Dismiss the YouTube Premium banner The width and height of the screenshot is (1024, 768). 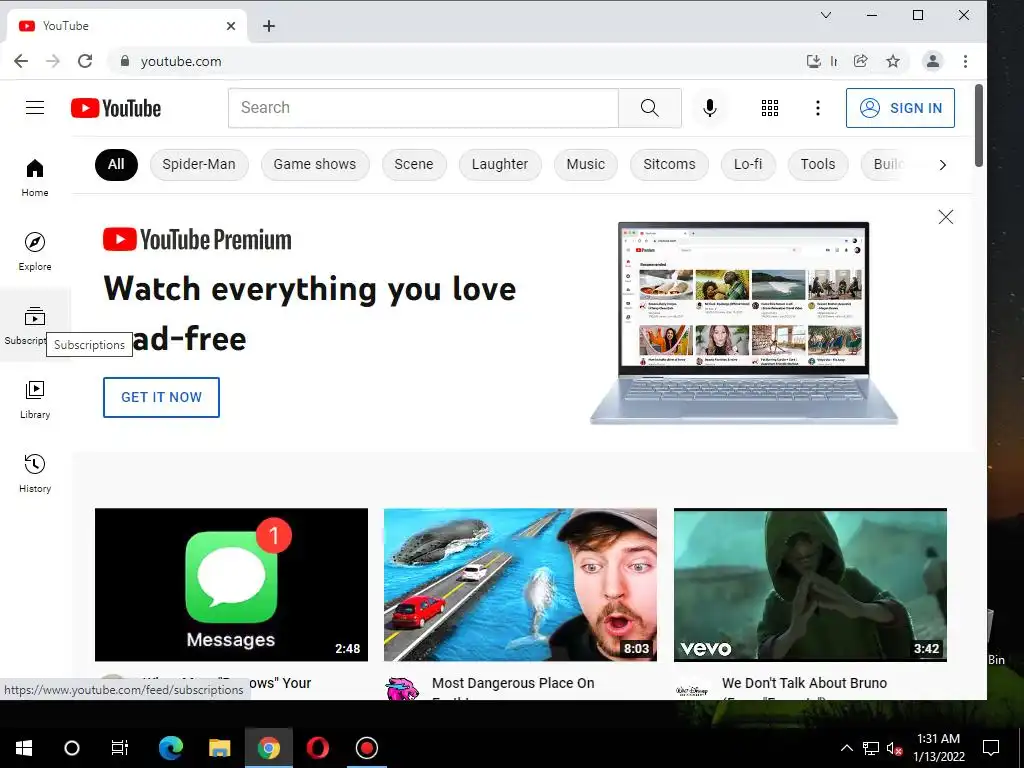[946, 217]
